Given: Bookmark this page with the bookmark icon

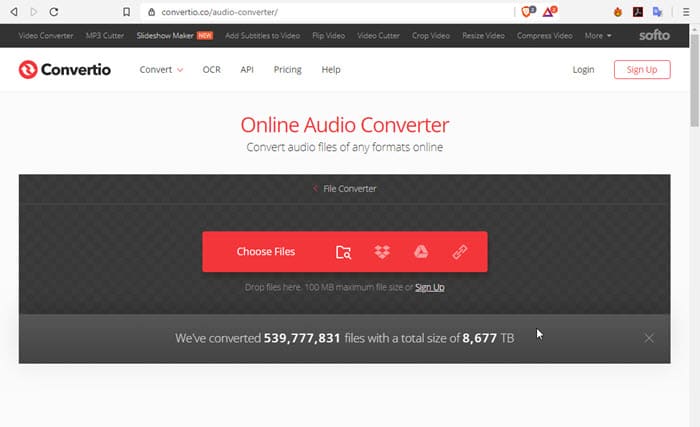Looking at the screenshot, I should pos(126,12).
